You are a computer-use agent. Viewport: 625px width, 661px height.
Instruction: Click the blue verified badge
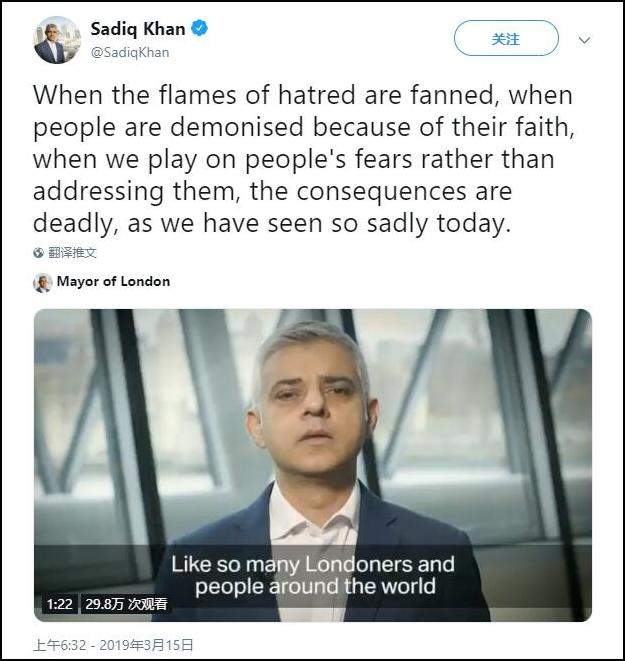point(200,29)
